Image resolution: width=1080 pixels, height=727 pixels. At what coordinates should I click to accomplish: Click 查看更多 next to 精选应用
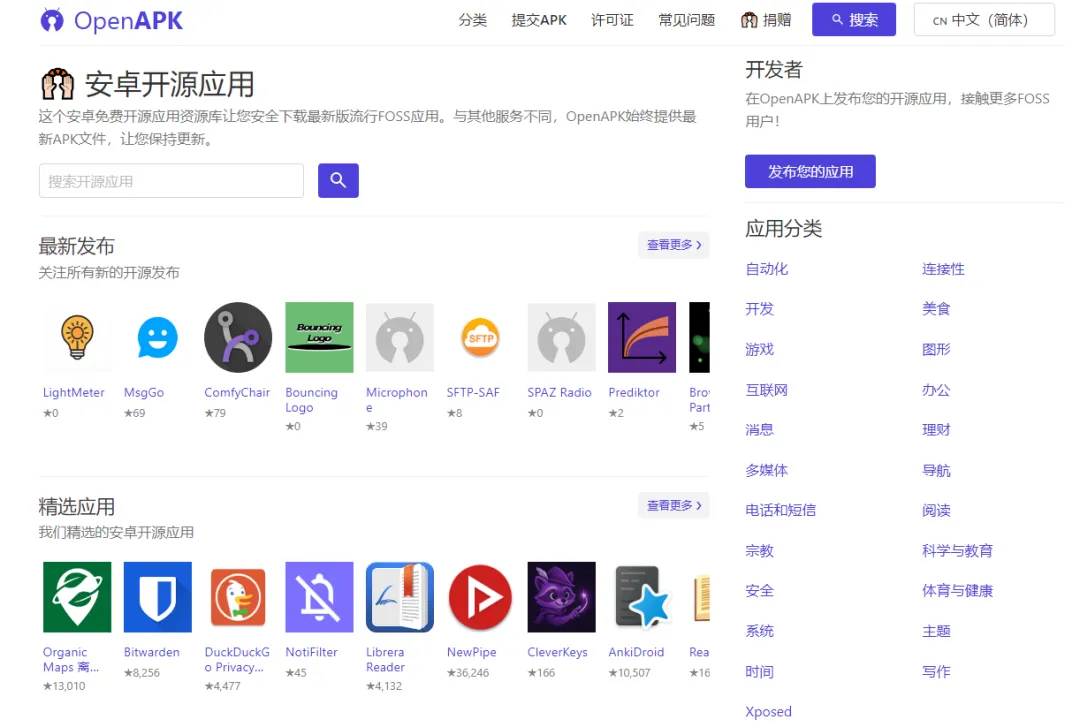(674, 506)
